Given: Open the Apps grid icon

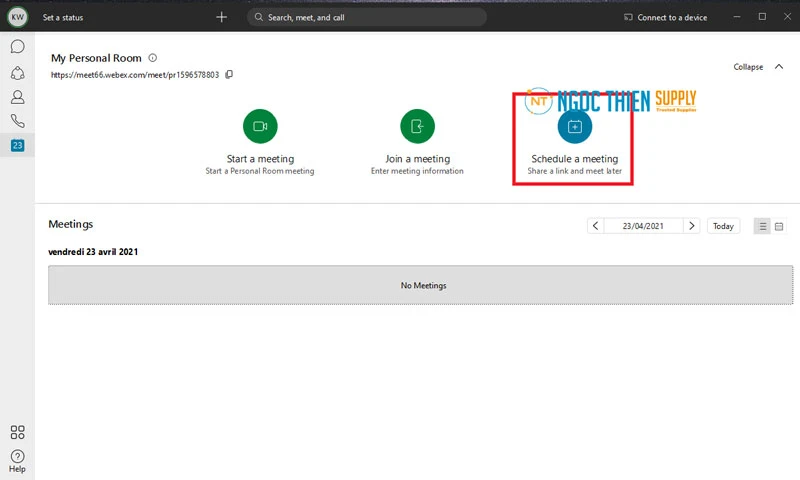Looking at the screenshot, I should (17, 432).
